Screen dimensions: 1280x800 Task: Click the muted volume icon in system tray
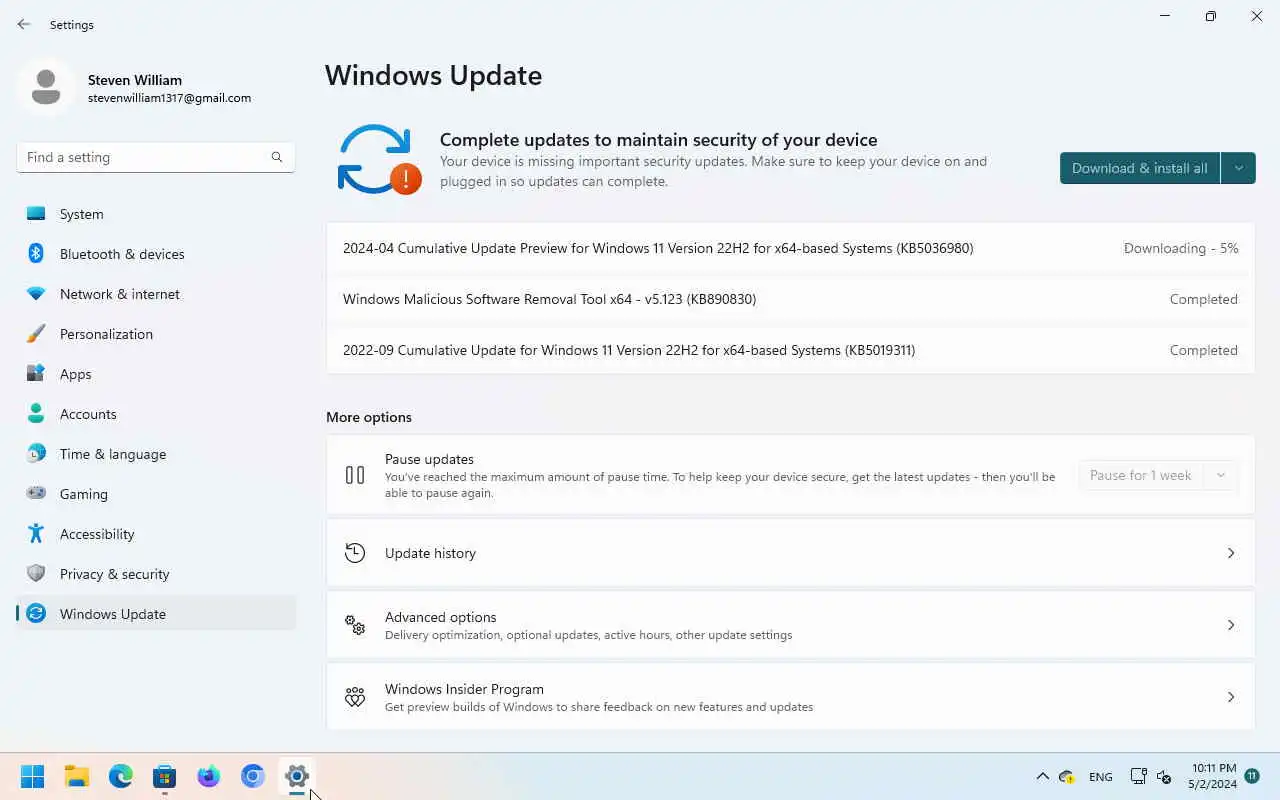point(1164,776)
